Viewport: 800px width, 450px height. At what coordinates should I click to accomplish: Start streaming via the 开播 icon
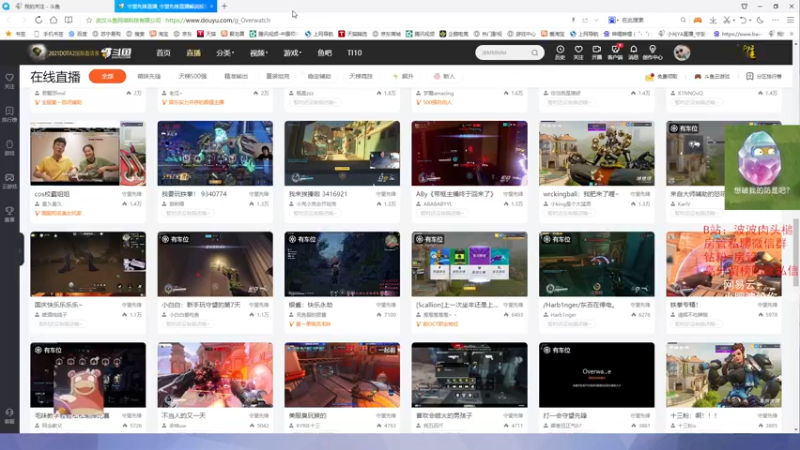click(596, 52)
